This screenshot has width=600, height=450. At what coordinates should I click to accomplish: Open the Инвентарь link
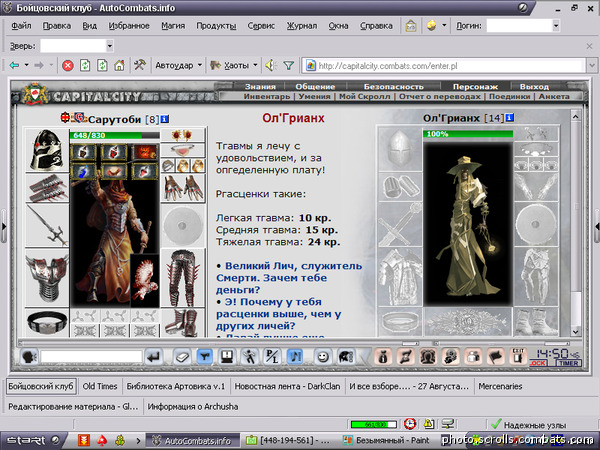click(267, 96)
